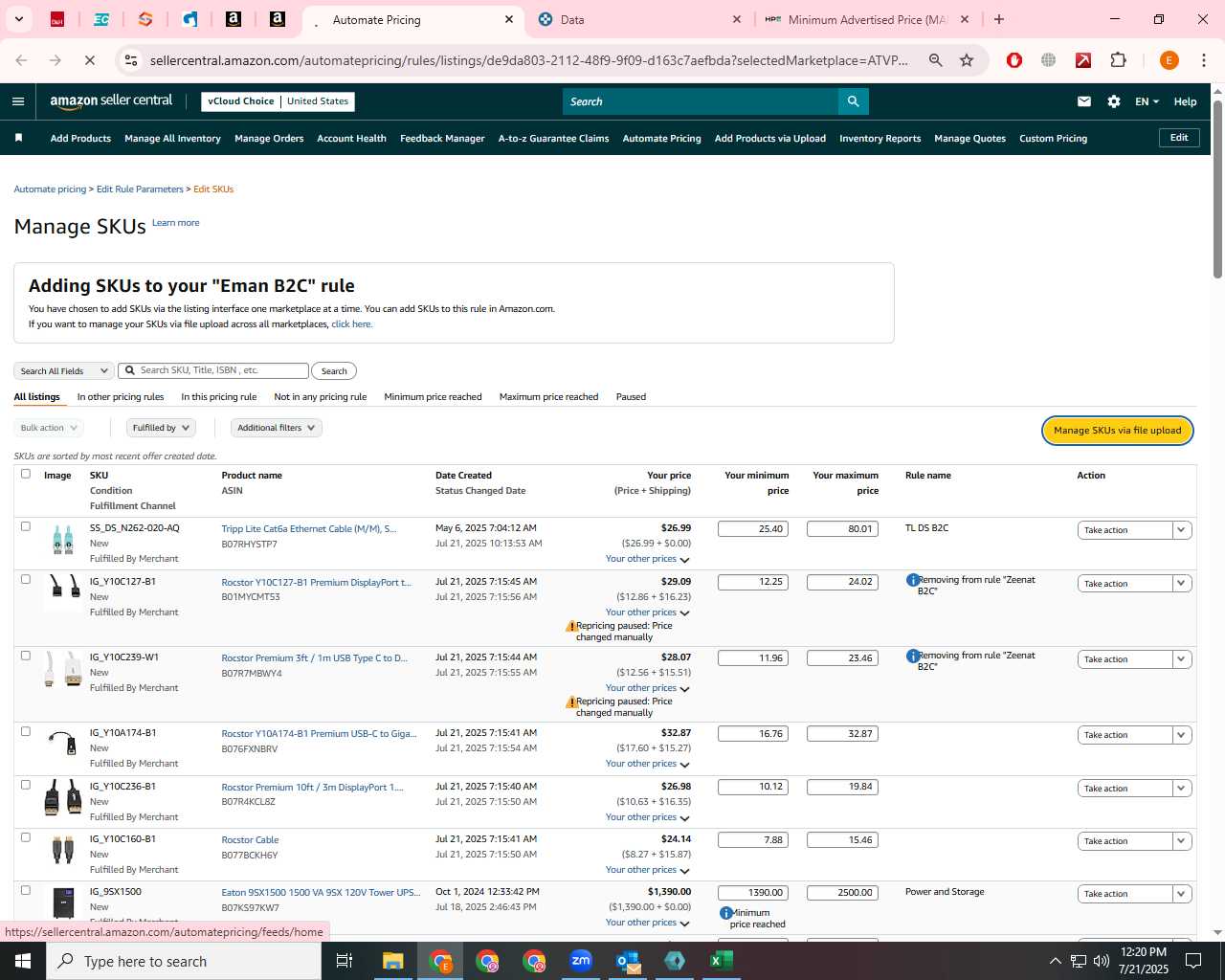Click the bookmark icon on navigation bar
Screen dimensions: 1225x980
(18, 138)
